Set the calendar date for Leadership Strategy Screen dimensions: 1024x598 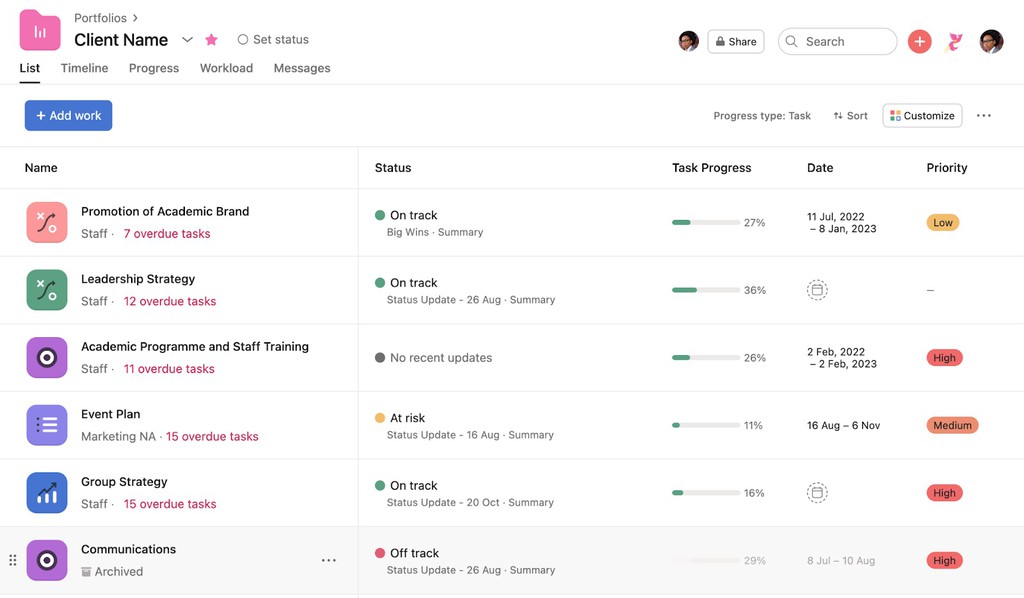point(817,289)
